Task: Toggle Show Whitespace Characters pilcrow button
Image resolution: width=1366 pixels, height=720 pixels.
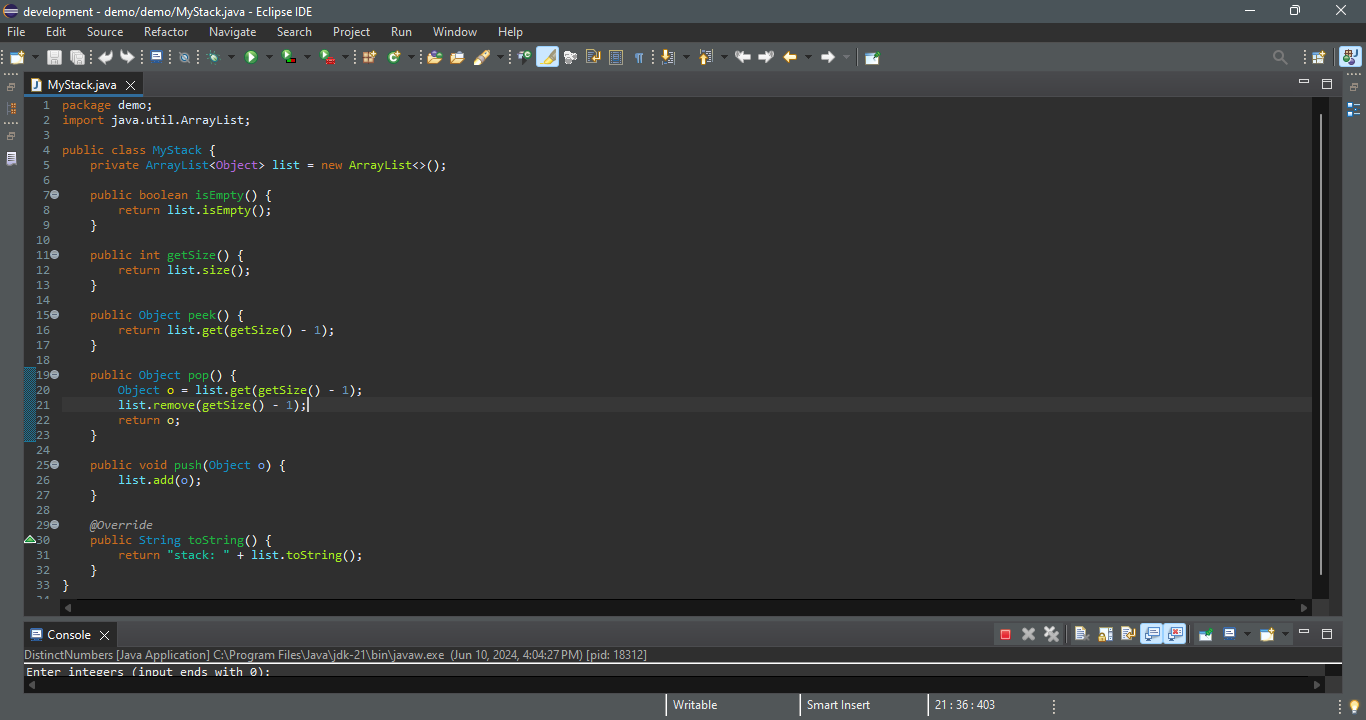Action: tap(638, 57)
